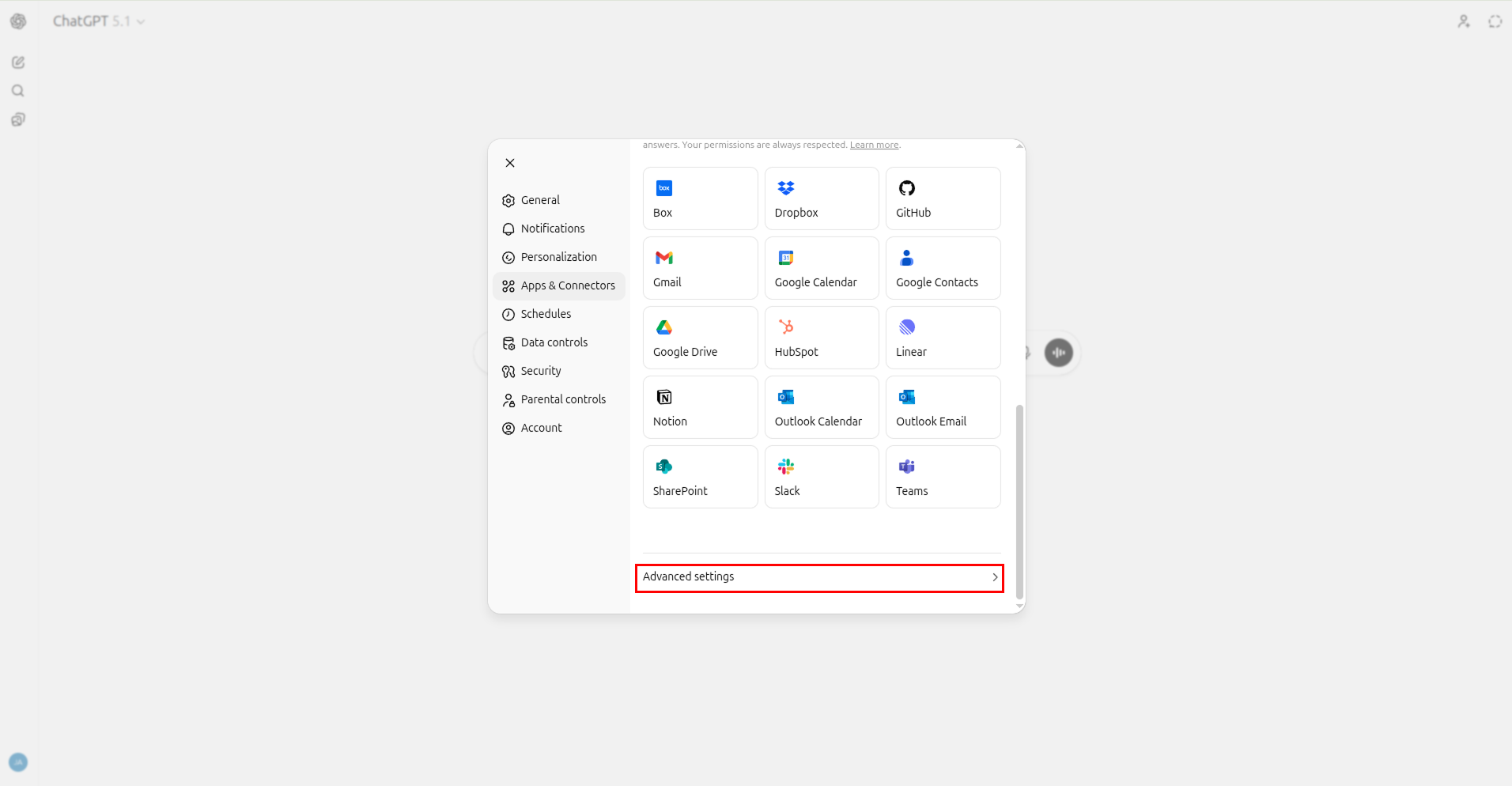Connect Microsoft Teams
This screenshot has width=1512, height=786.
(943, 476)
